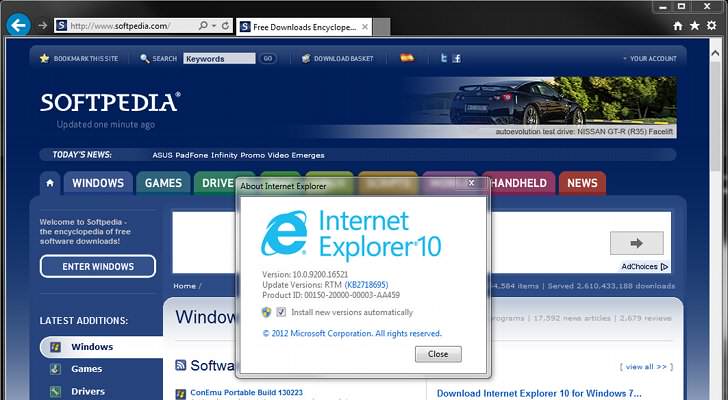Viewport: 728px width, 400px height.
Task: Expand the Your Account dropdown
Action: click(x=650, y=59)
